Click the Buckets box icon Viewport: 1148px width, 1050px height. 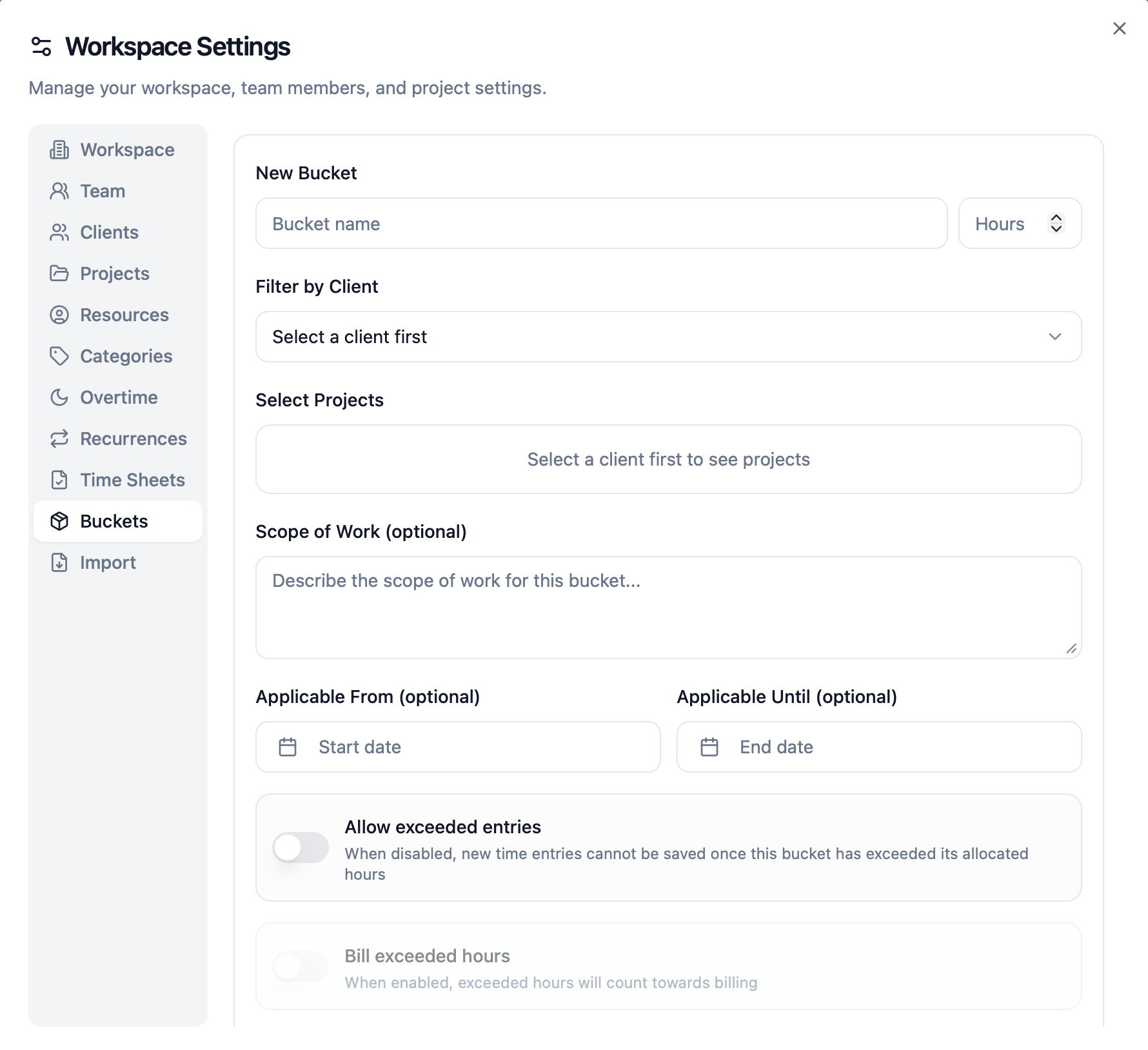pyautogui.click(x=59, y=521)
